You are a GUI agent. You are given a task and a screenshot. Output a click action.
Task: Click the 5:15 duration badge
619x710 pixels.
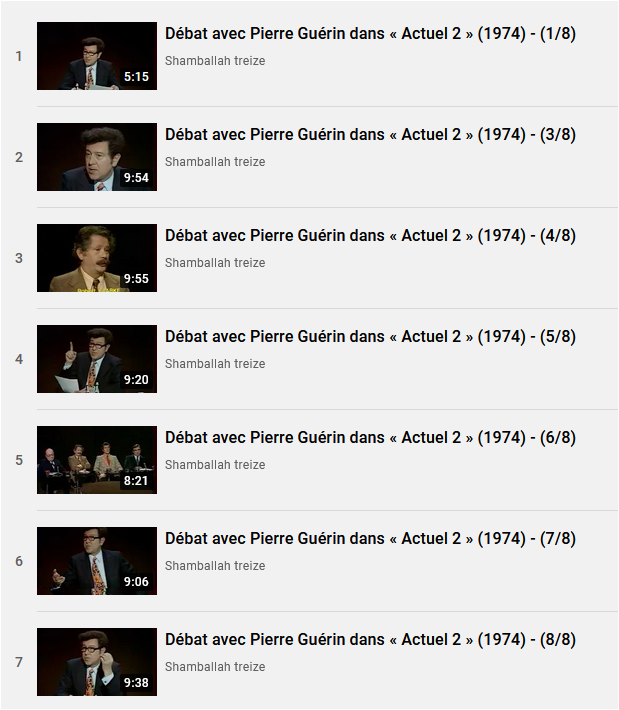tap(136, 77)
